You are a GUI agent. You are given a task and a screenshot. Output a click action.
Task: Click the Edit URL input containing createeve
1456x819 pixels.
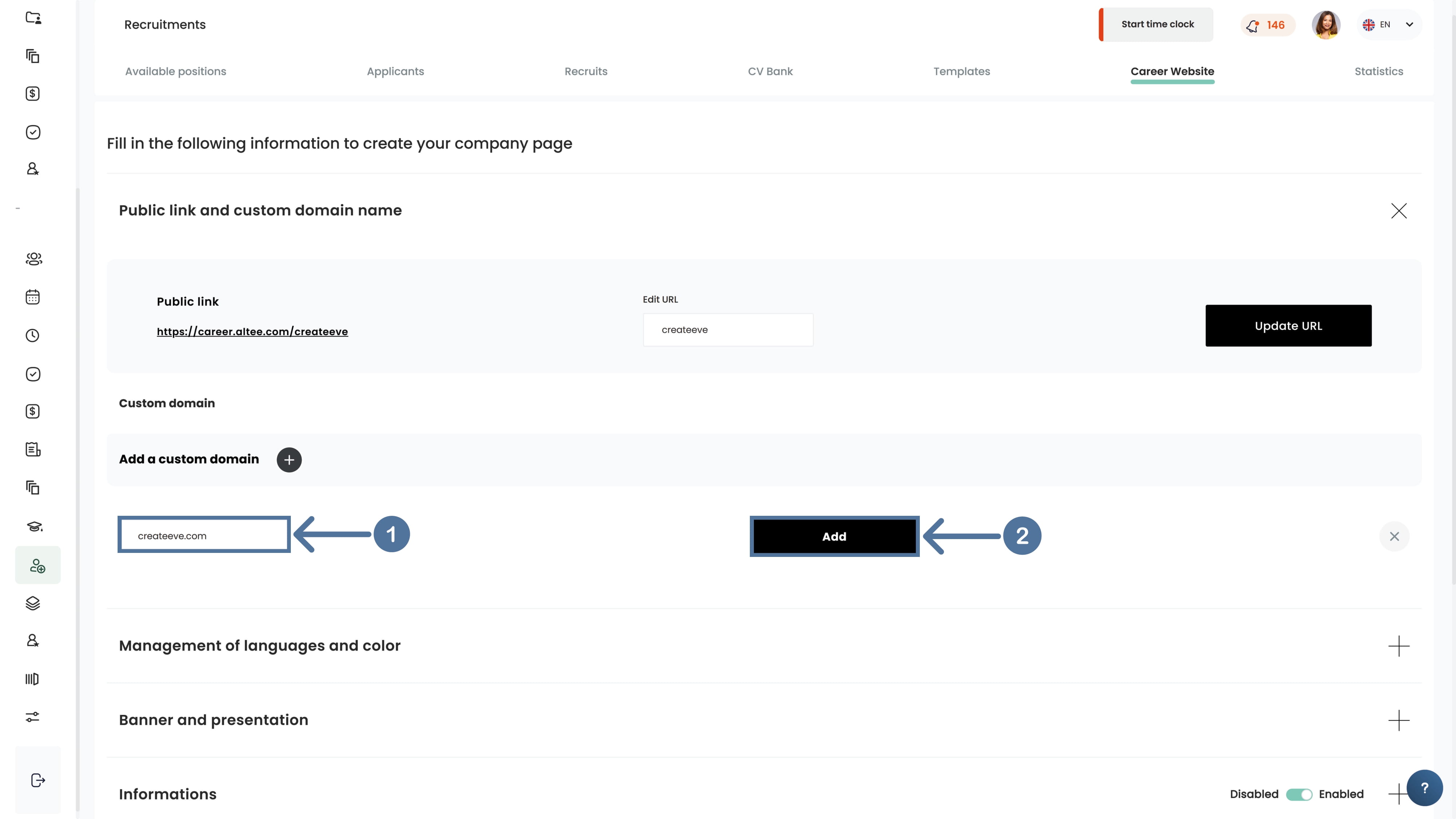(x=728, y=330)
